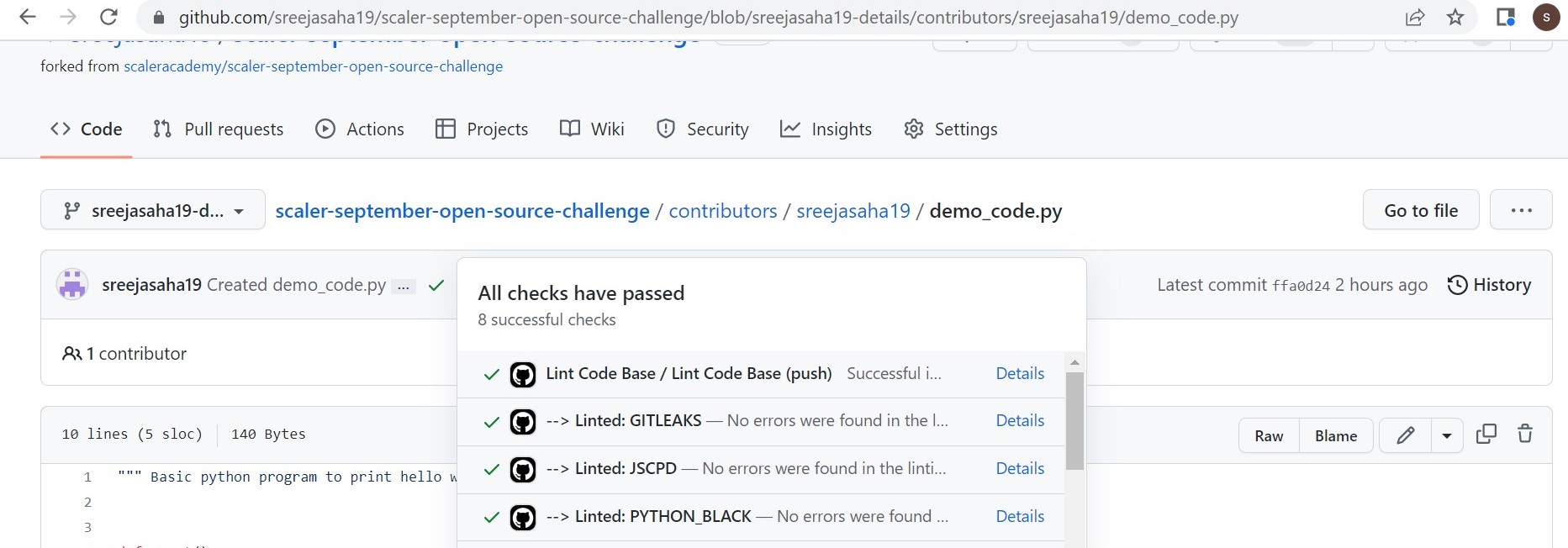
Task: Open the scaleracademy upstream repository link
Action: (313, 66)
